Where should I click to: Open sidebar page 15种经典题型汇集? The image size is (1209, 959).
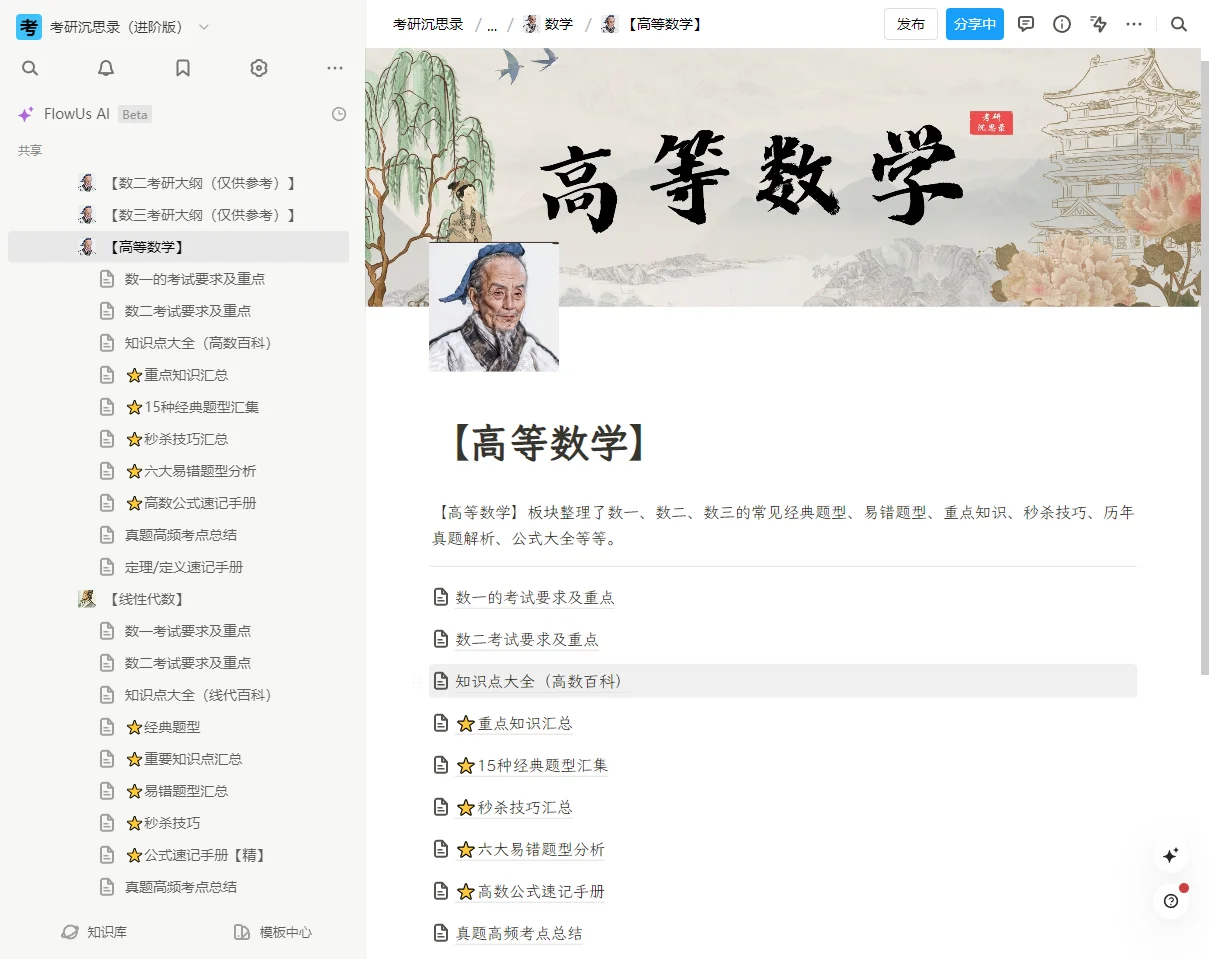tap(178, 407)
